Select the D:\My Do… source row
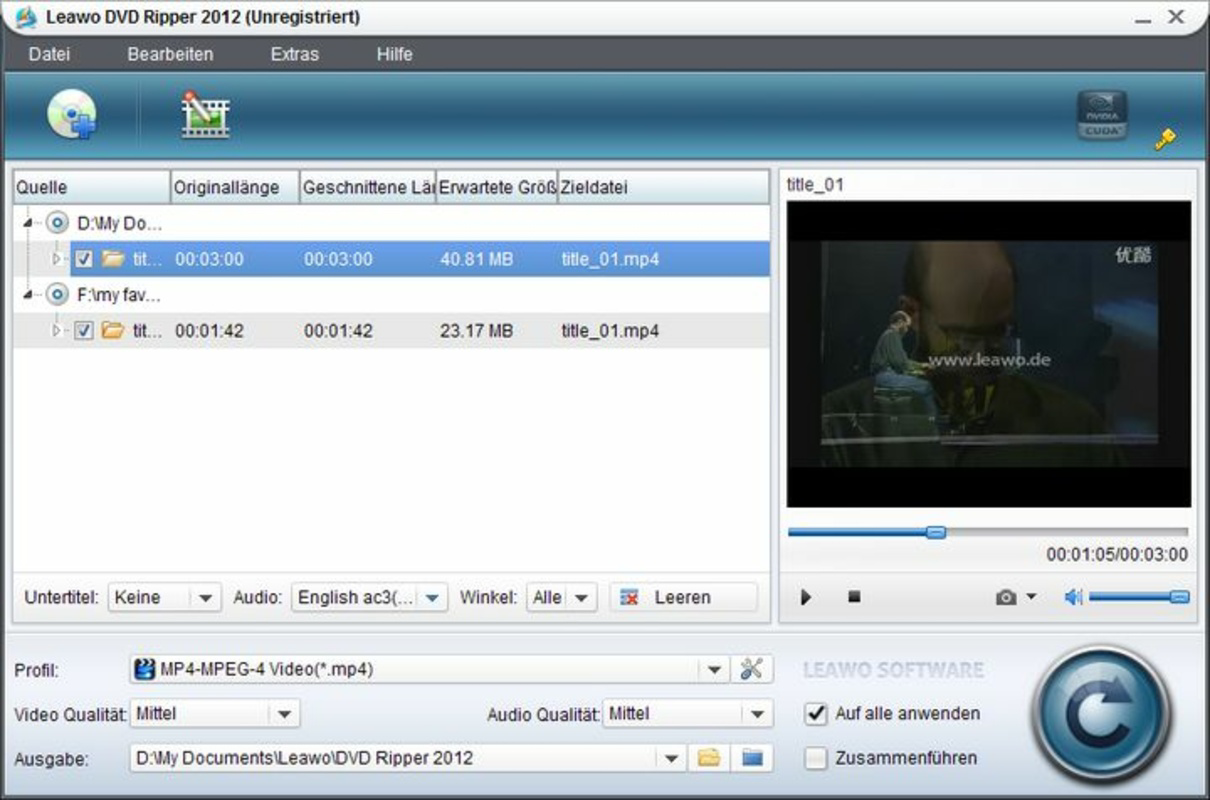The image size is (1210, 800). coord(391,223)
